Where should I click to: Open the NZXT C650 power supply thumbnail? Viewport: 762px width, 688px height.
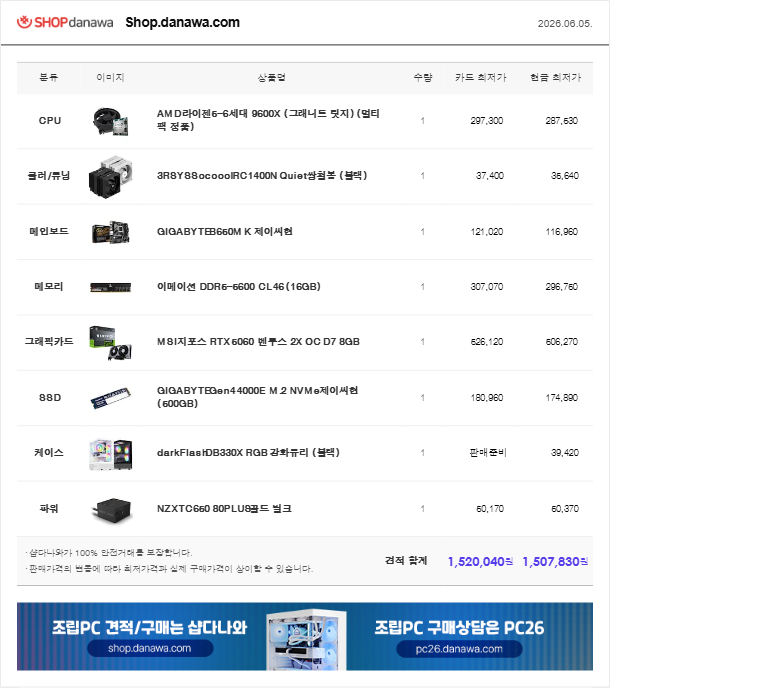click(x=112, y=510)
